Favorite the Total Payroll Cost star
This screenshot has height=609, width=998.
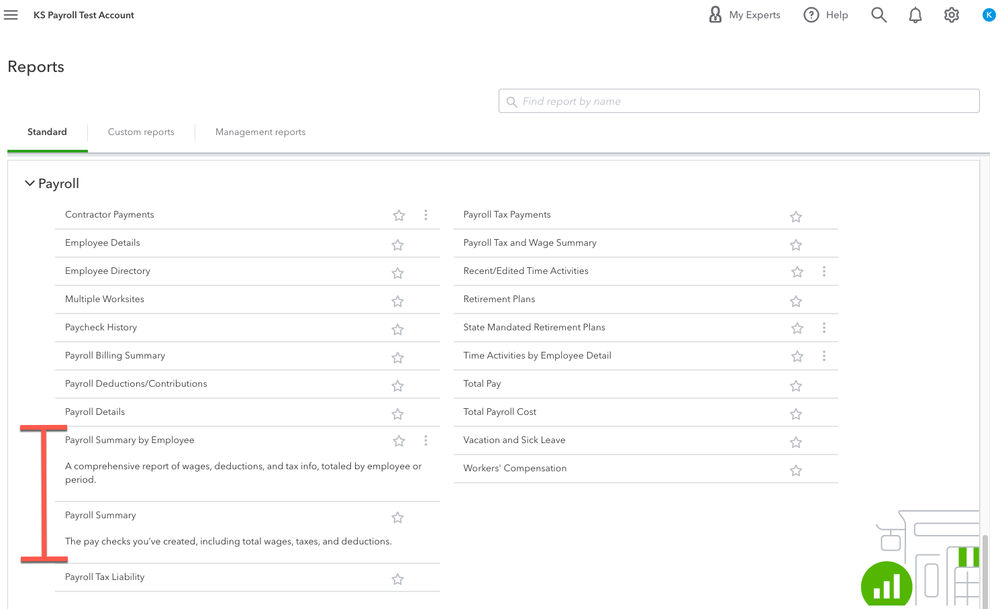tap(796, 414)
